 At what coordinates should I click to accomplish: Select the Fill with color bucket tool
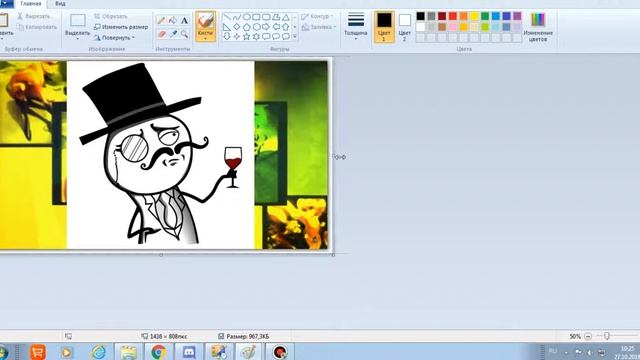(x=173, y=20)
